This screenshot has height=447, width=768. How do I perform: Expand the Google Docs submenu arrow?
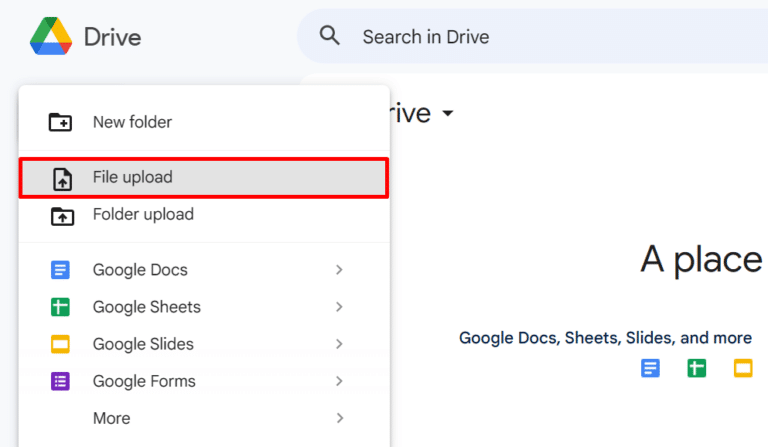[x=339, y=270]
